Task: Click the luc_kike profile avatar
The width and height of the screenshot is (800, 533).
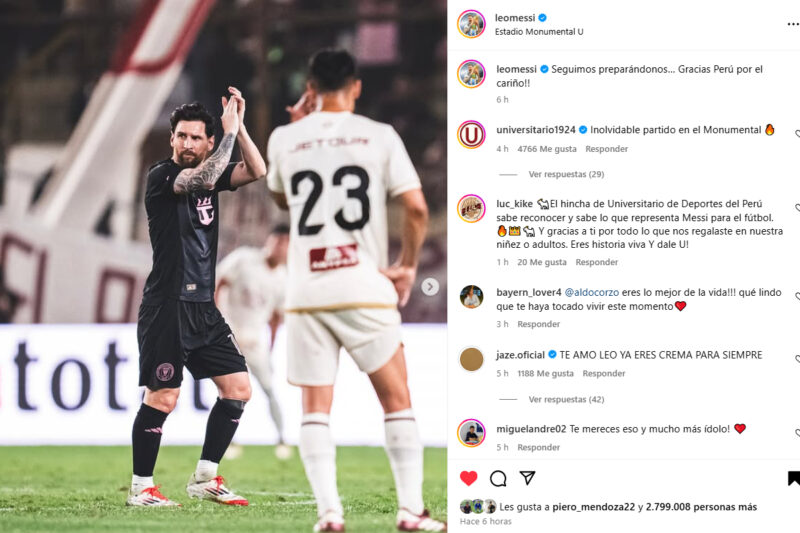Action: coord(471,208)
